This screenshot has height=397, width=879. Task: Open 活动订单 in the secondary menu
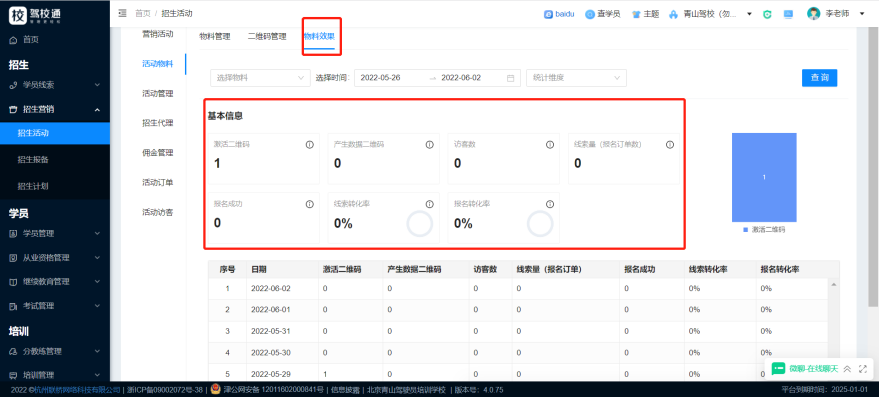click(x=158, y=182)
